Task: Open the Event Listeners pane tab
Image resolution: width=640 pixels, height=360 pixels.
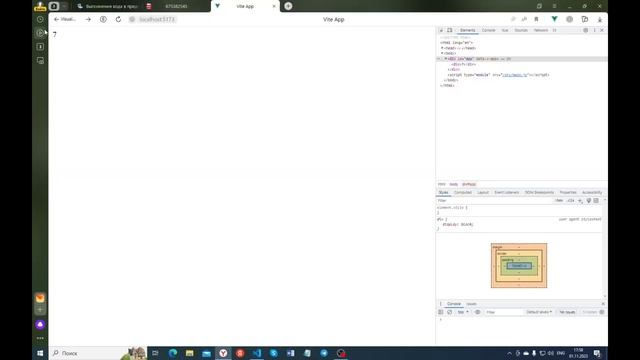Action: click(x=507, y=192)
